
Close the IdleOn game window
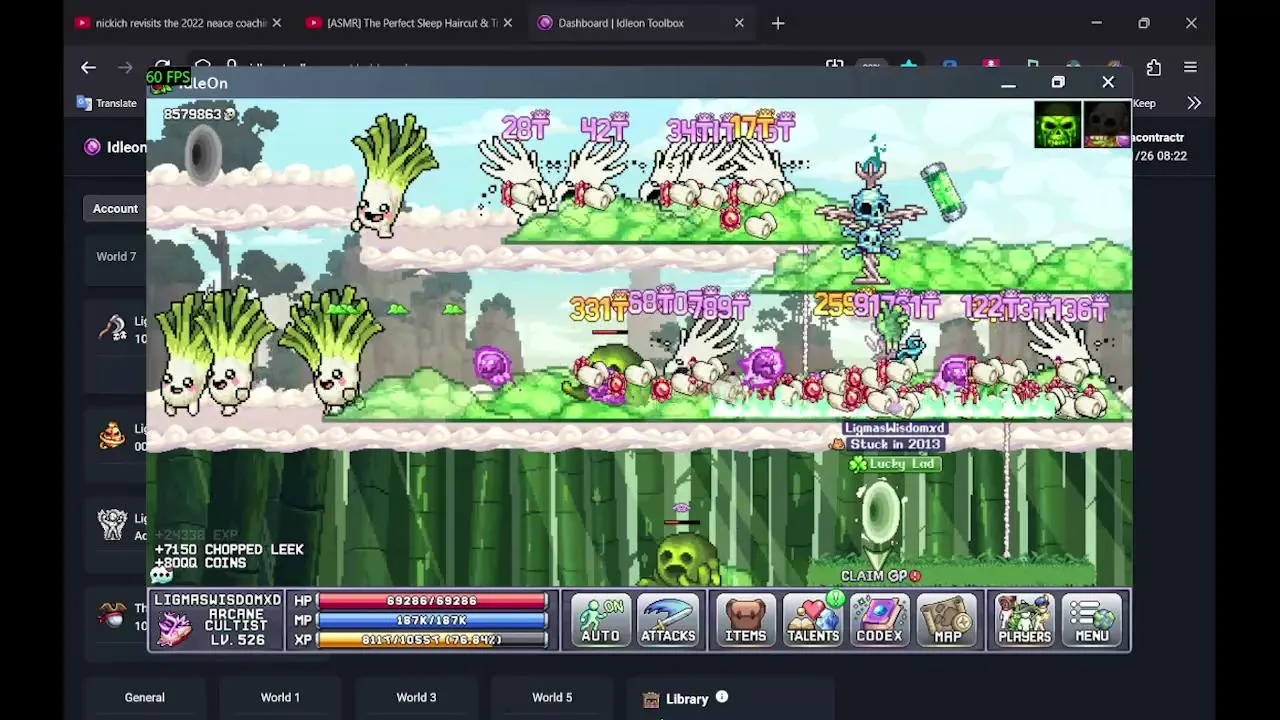tap(1108, 83)
